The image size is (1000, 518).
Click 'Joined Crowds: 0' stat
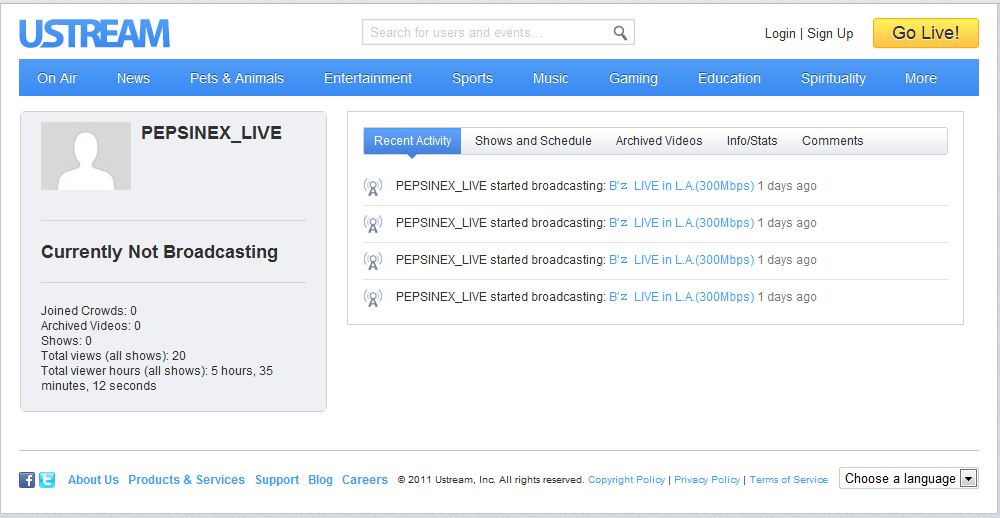click(x=89, y=311)
